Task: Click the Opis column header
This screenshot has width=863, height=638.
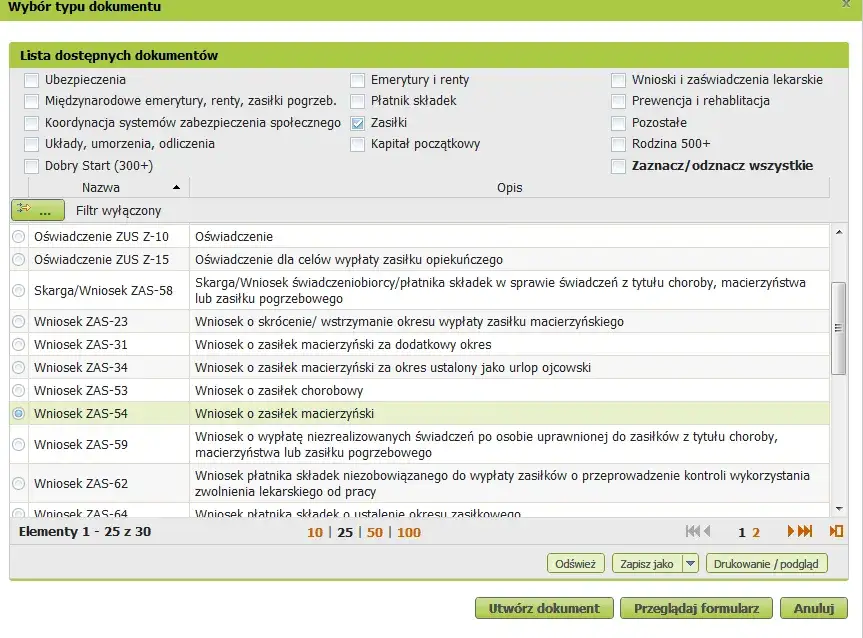Action: coord(509,187)
